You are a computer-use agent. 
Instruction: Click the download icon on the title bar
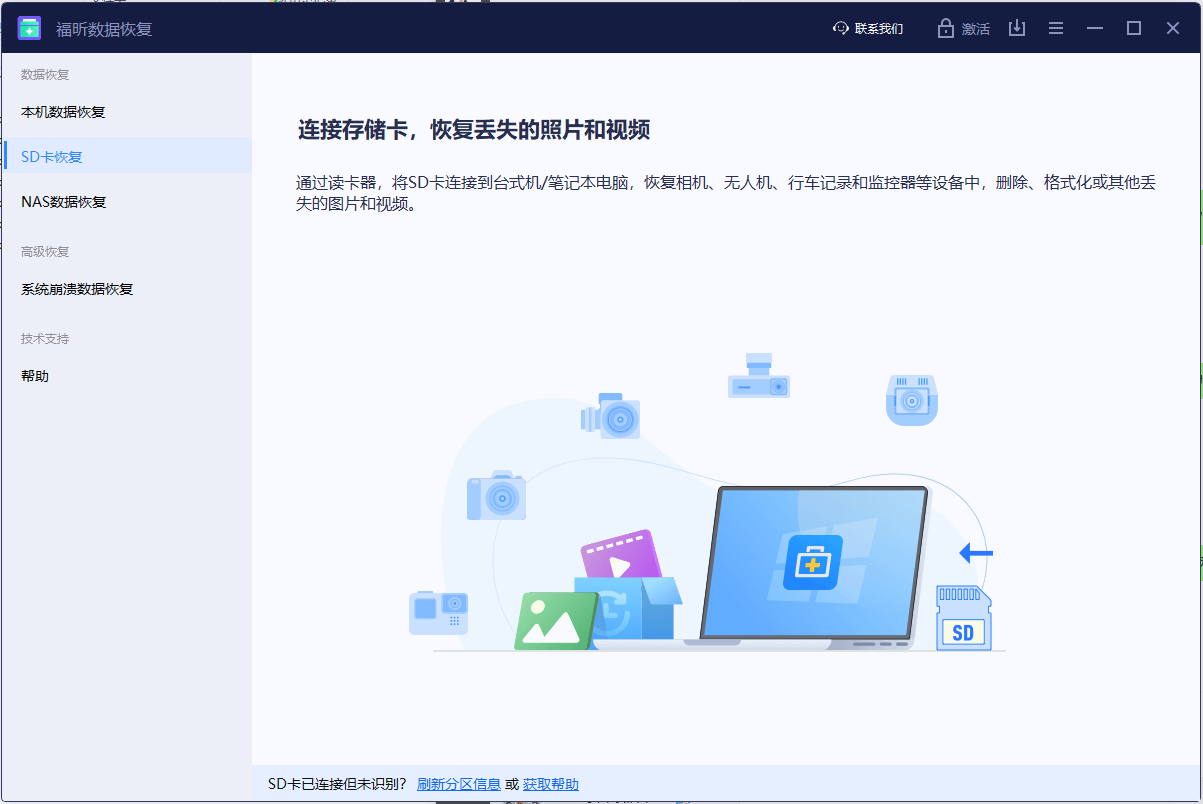[1017, 28]
